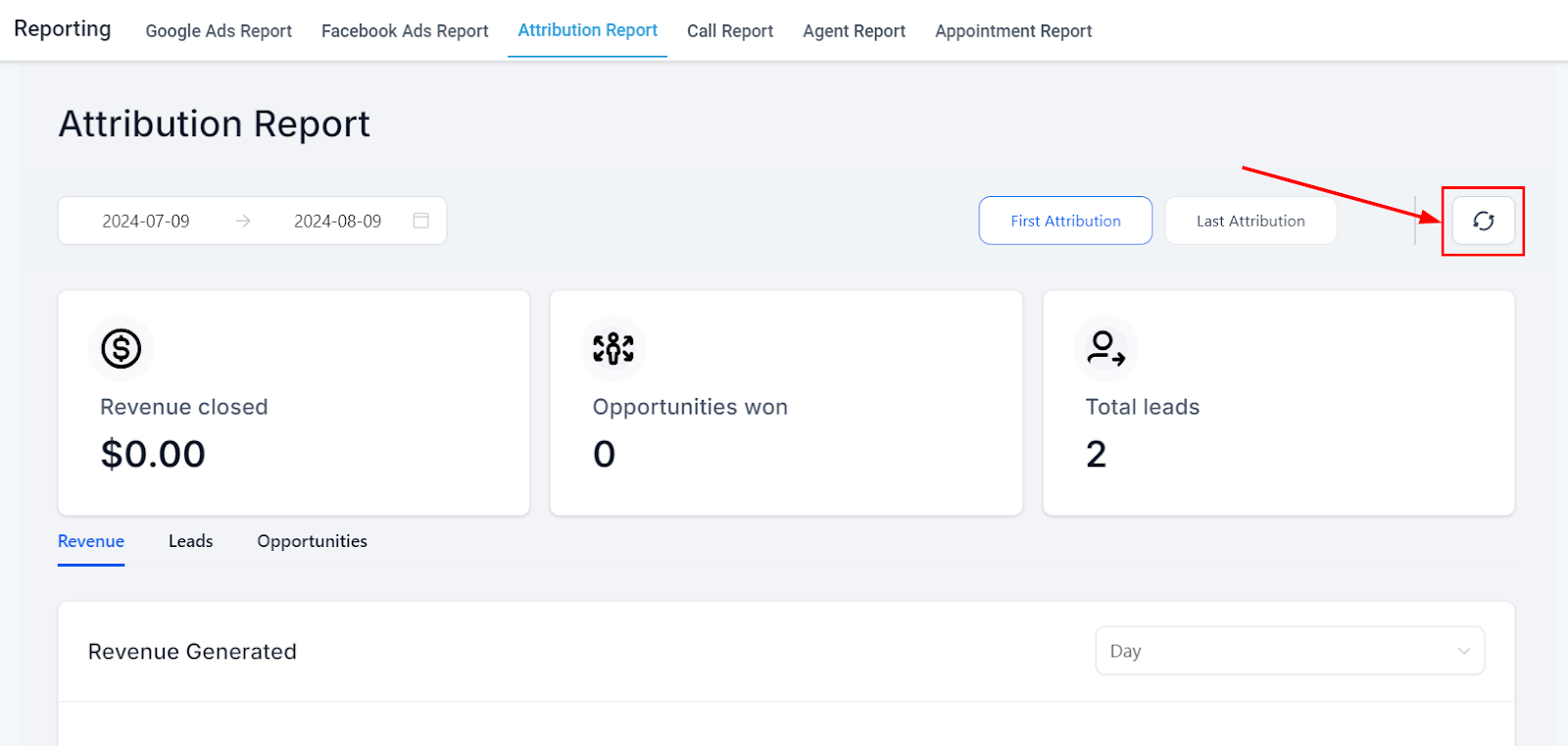Image resolution: width=1568 pixels, height=746 pixels.
Task: Click the Attribution Report page title
Action: [215, 124]
